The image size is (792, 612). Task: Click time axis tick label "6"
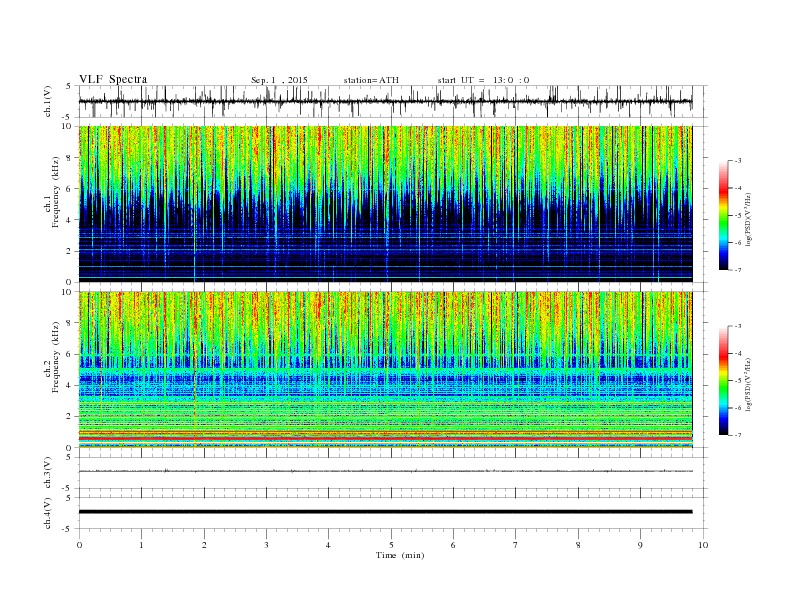point(453,545)
